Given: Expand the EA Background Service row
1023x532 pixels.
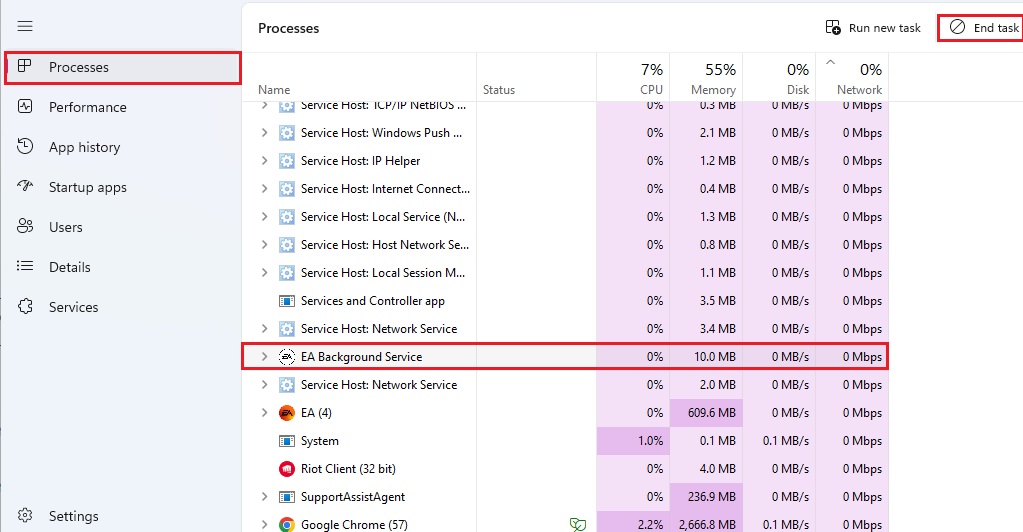Looking at the screenshot, I should click(x=264, y=357).
